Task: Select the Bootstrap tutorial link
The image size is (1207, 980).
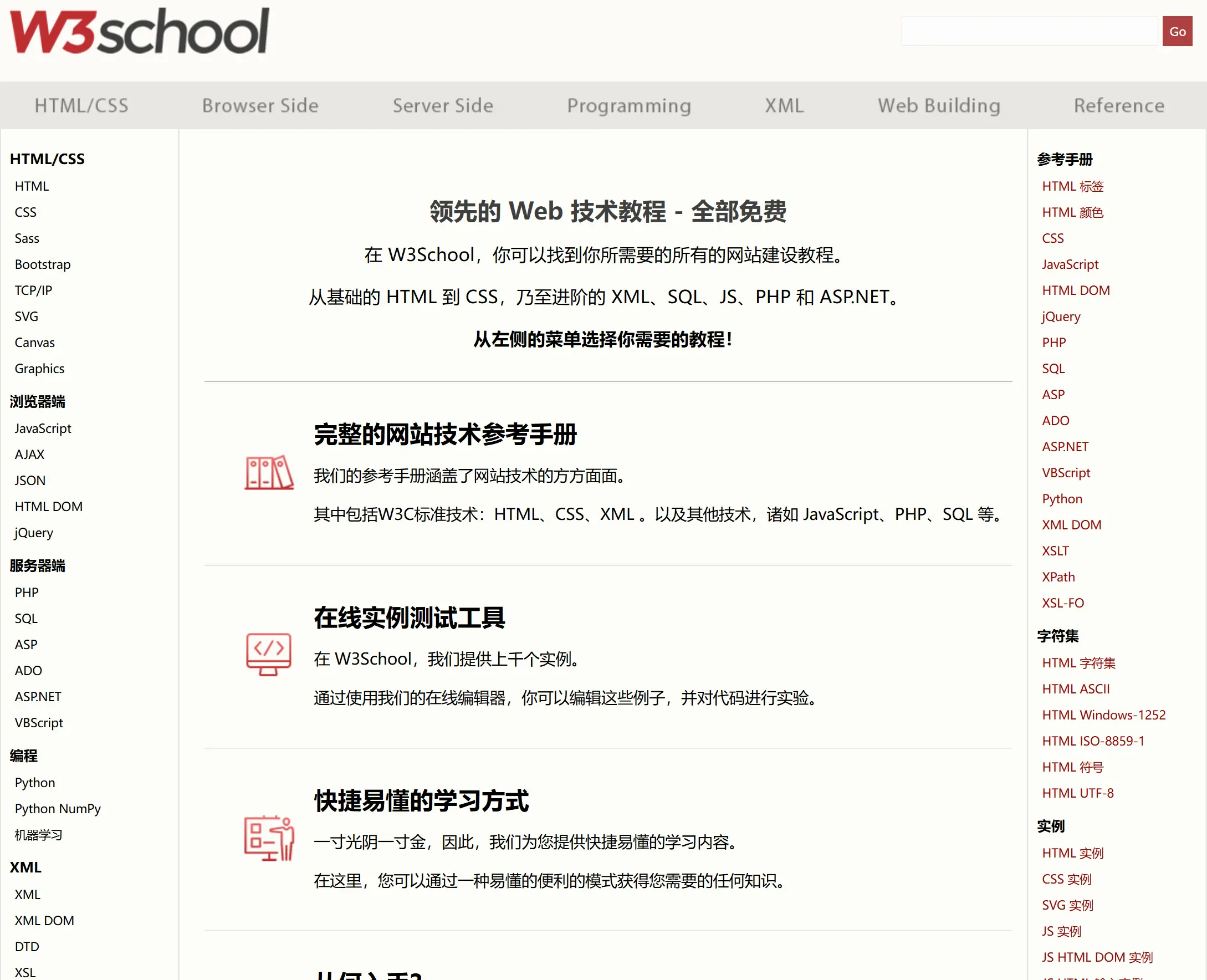Action: (42, 264)
